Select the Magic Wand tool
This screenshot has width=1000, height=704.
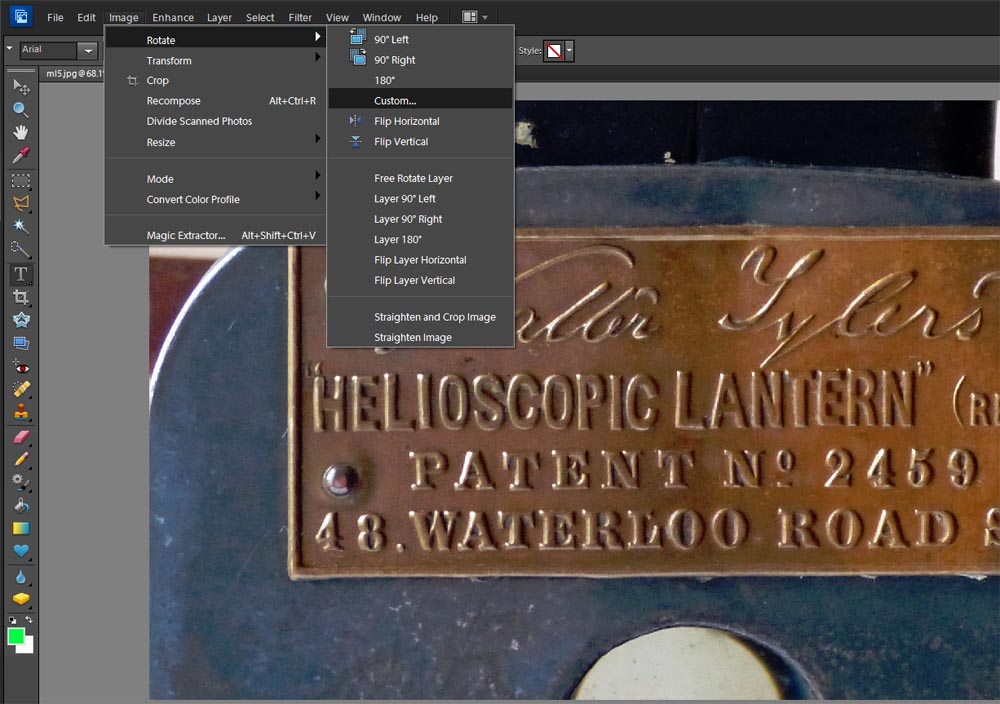coord(21,226)
